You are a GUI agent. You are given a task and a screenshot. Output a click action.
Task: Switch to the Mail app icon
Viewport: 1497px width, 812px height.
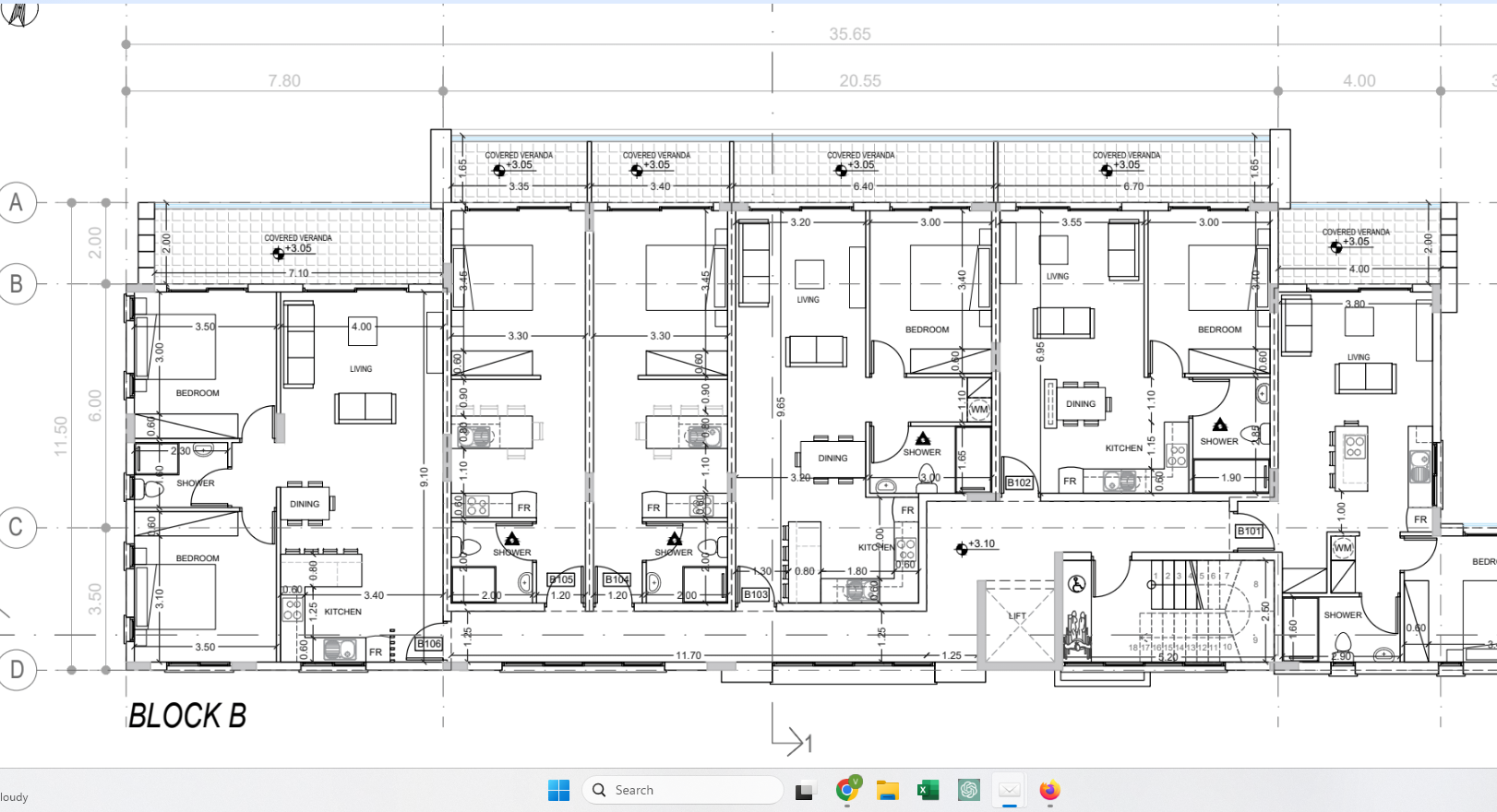coord(1009,791)
